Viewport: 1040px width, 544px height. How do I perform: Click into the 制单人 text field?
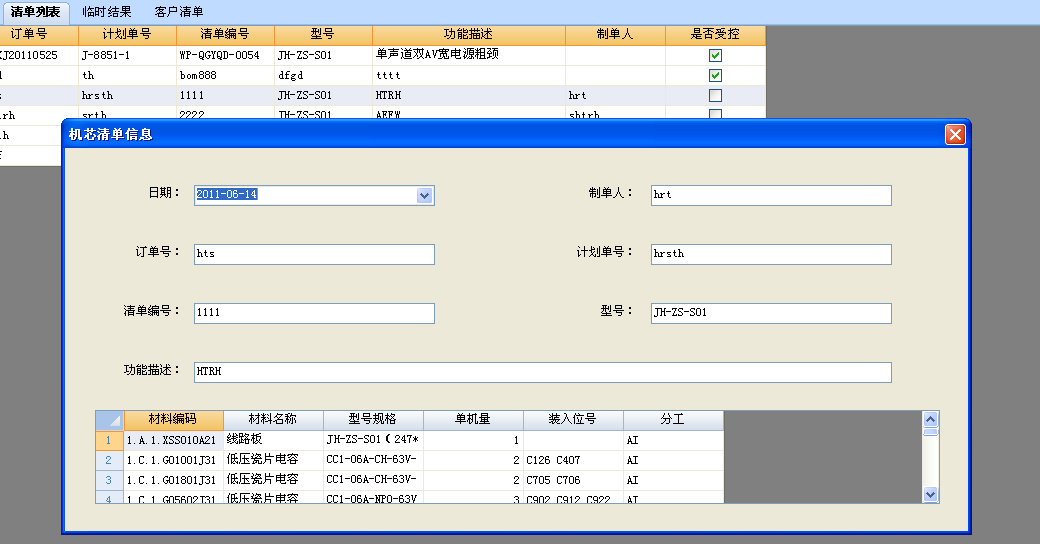[x=770, y=195]
